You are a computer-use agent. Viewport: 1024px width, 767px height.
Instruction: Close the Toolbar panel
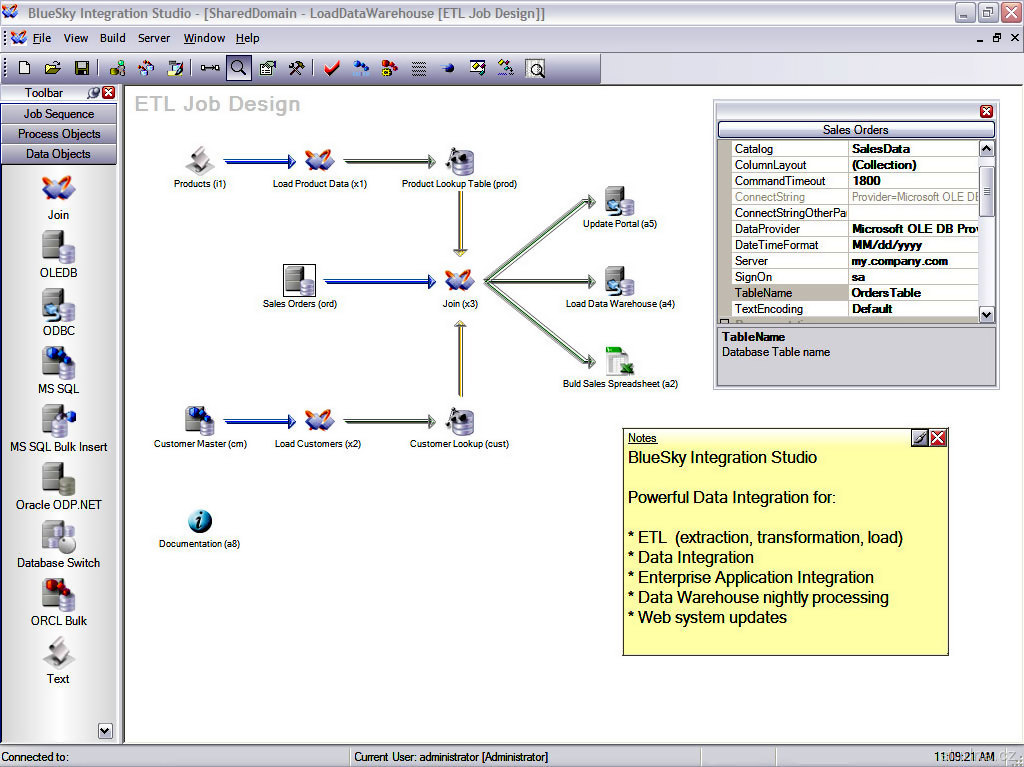(109, 93)
